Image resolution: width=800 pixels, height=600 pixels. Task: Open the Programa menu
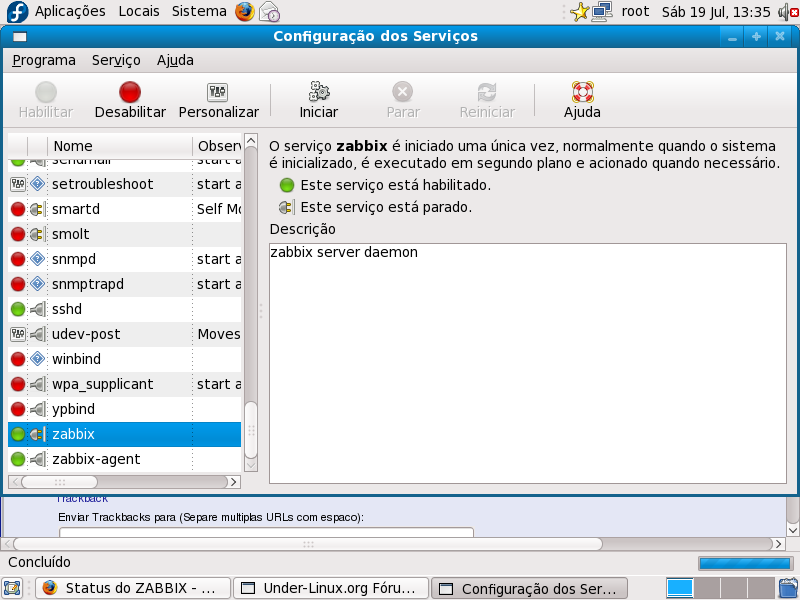click(x=44, y=60)
